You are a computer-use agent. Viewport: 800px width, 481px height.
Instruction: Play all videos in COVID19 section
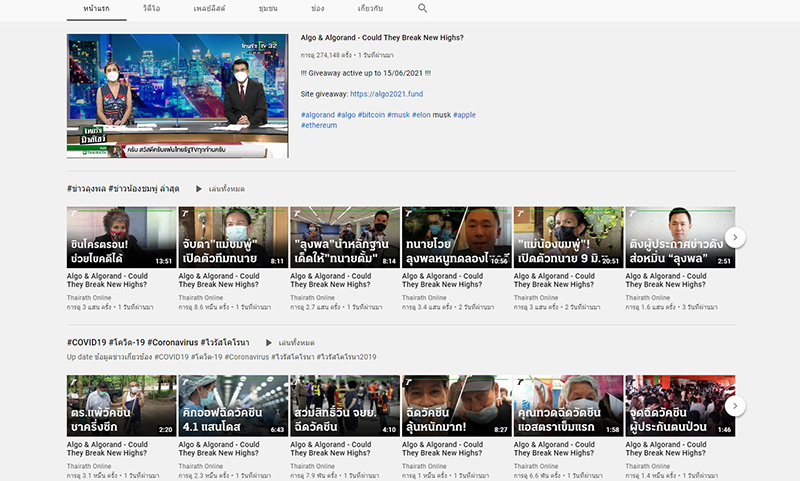point(289,342)
